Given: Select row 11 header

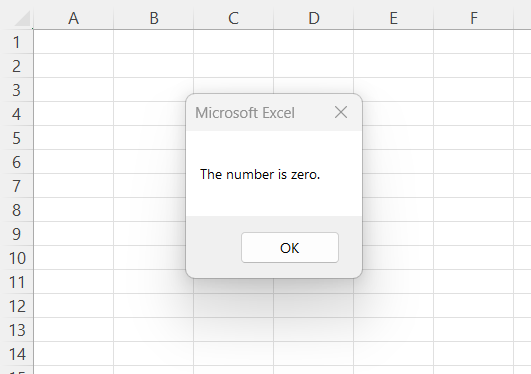Looking at the screenshot, I should click(17, 282).
